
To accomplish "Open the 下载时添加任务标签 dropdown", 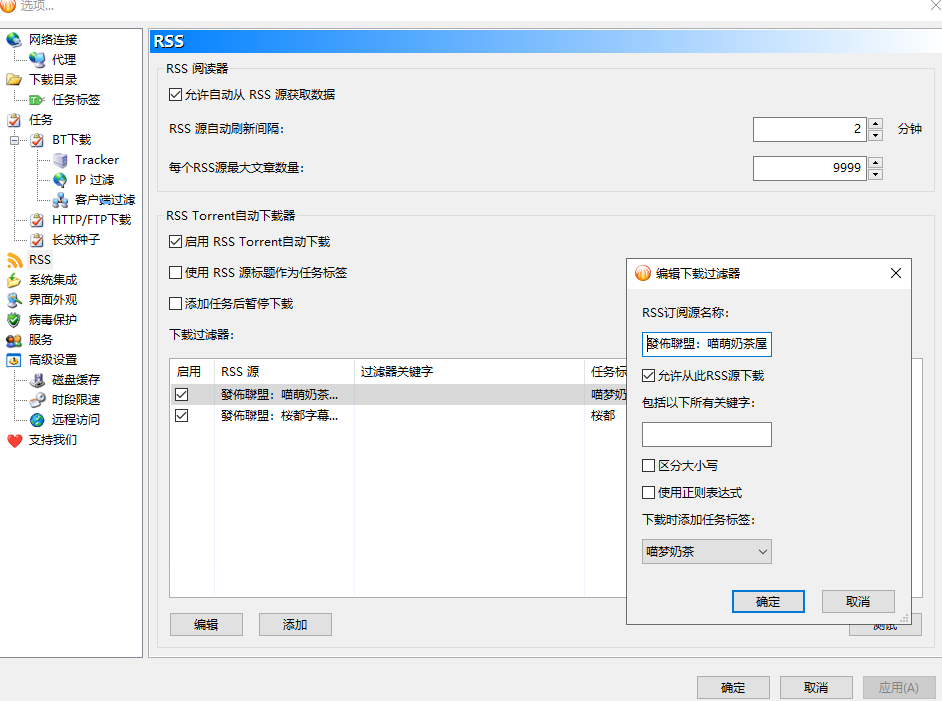I will click(706, 551).
